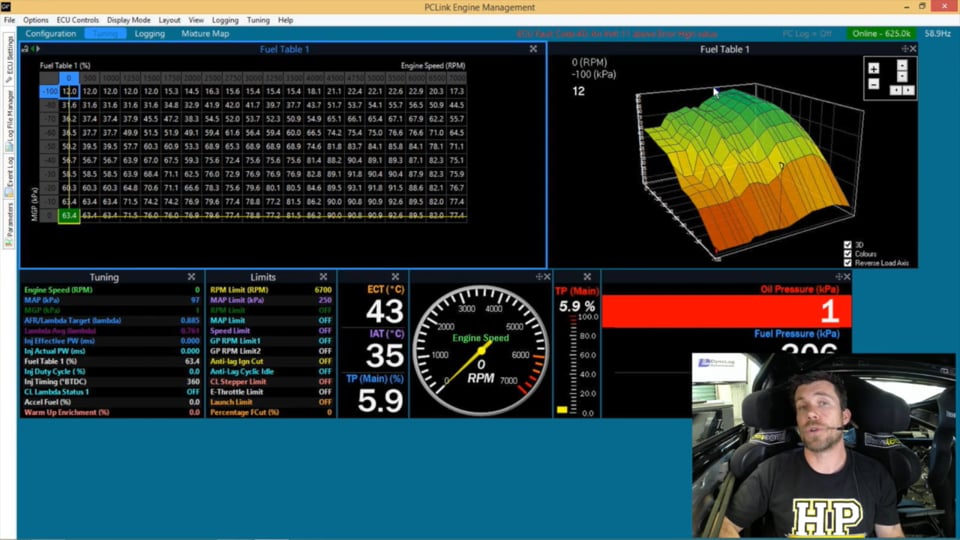Close the Fuel Table 1 grid panel

pos(533,49)
